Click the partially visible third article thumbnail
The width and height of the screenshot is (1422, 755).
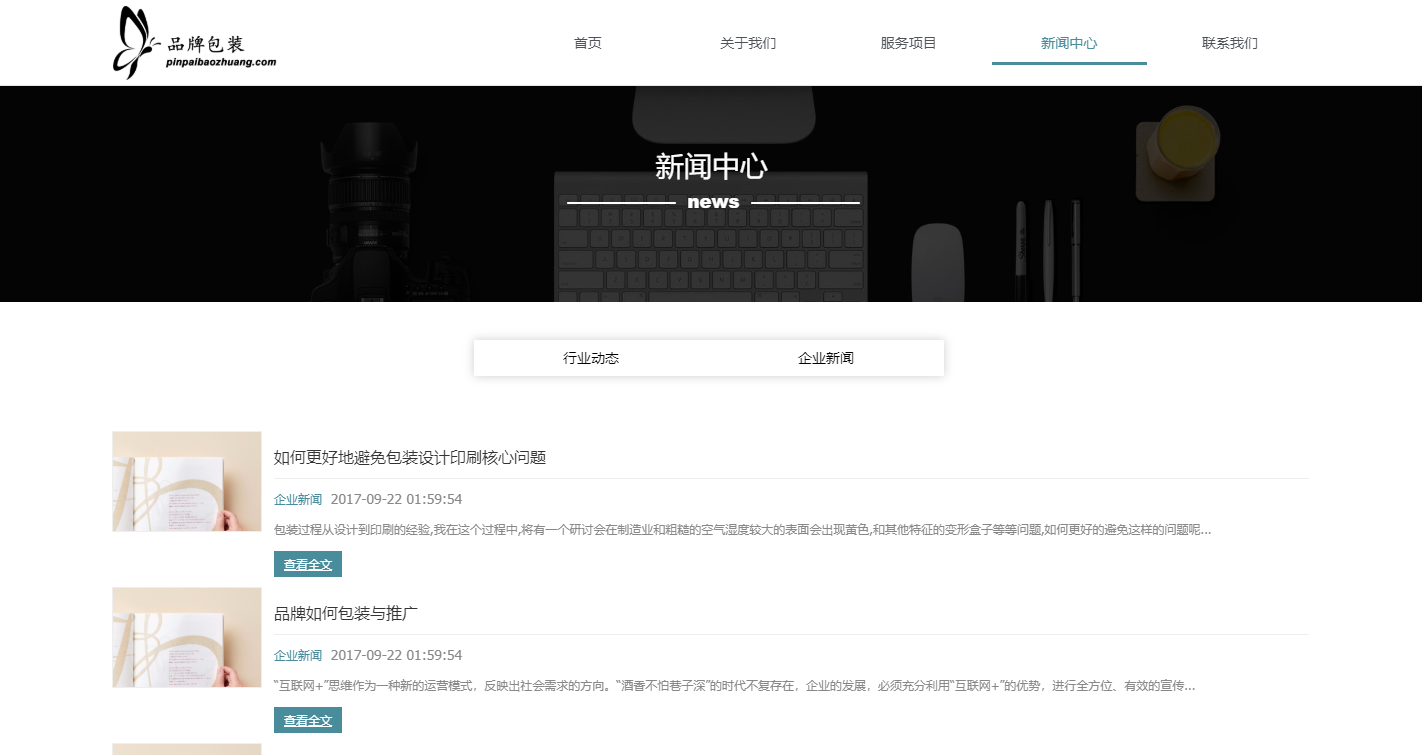point(187,749)
